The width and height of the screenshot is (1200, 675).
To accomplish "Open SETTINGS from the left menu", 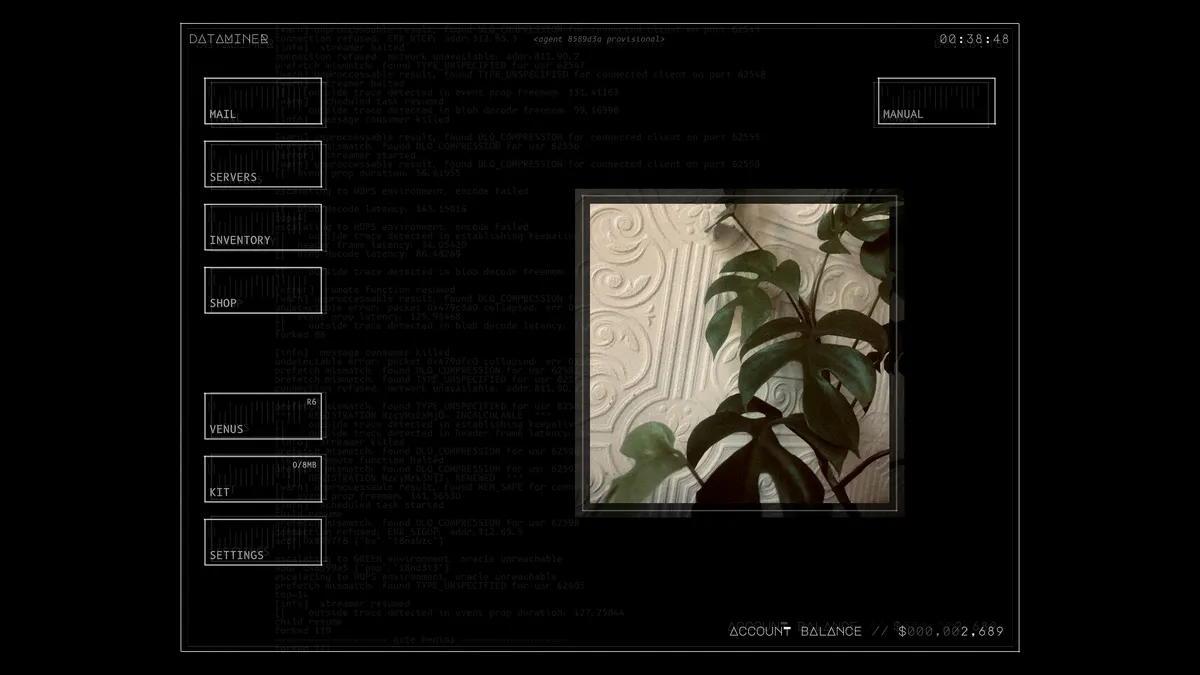I will [x=263, y=542].
